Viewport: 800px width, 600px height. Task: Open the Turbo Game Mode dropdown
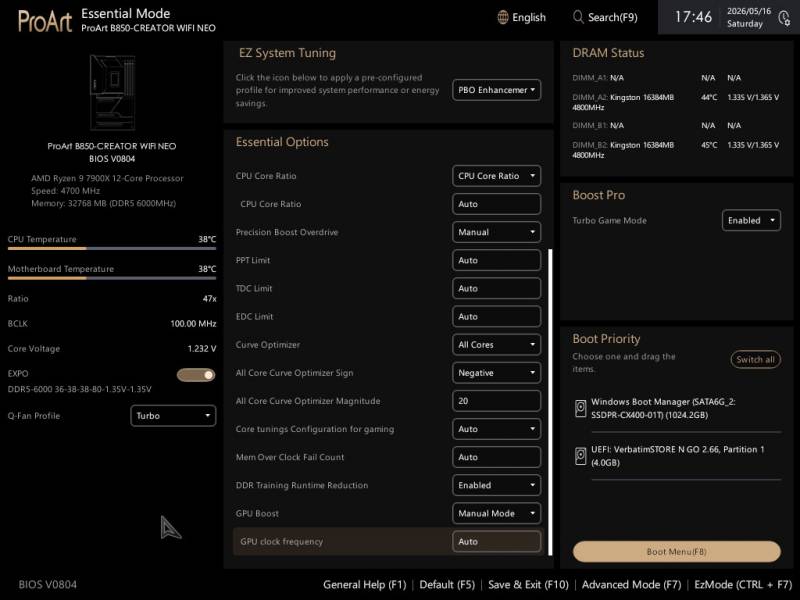coord(751,220)
